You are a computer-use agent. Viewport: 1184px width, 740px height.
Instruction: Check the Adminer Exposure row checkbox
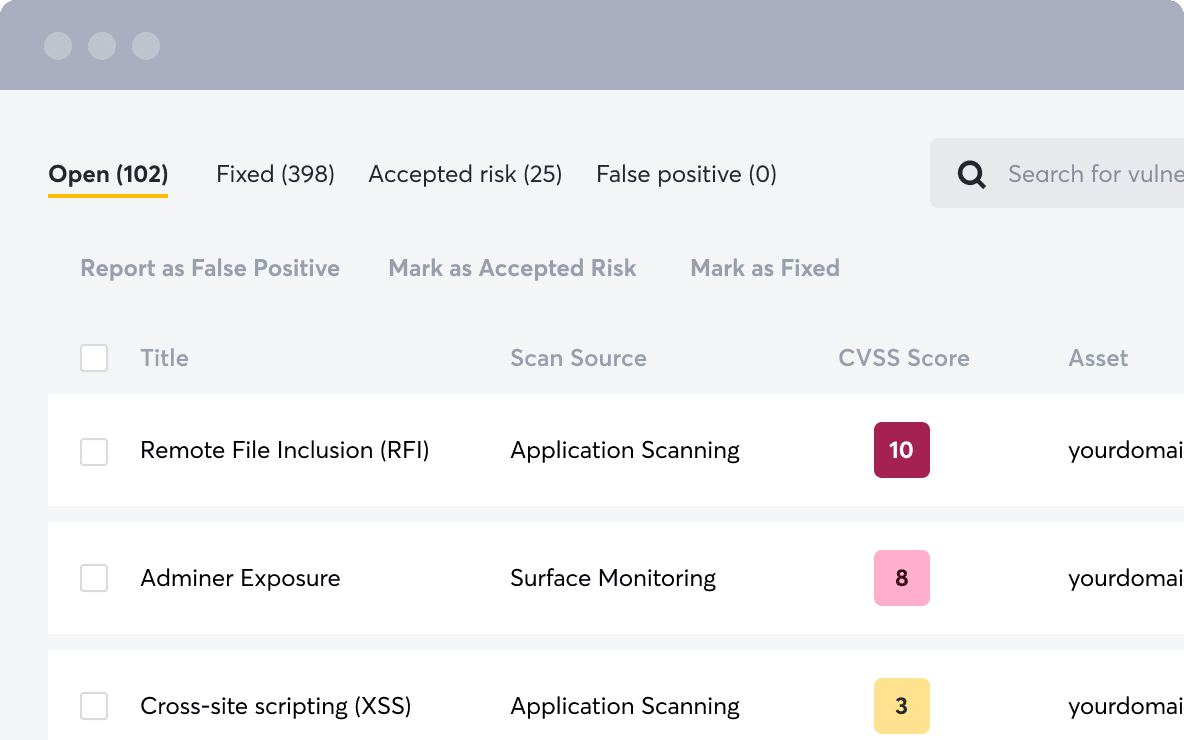click(x=93, y=578)
